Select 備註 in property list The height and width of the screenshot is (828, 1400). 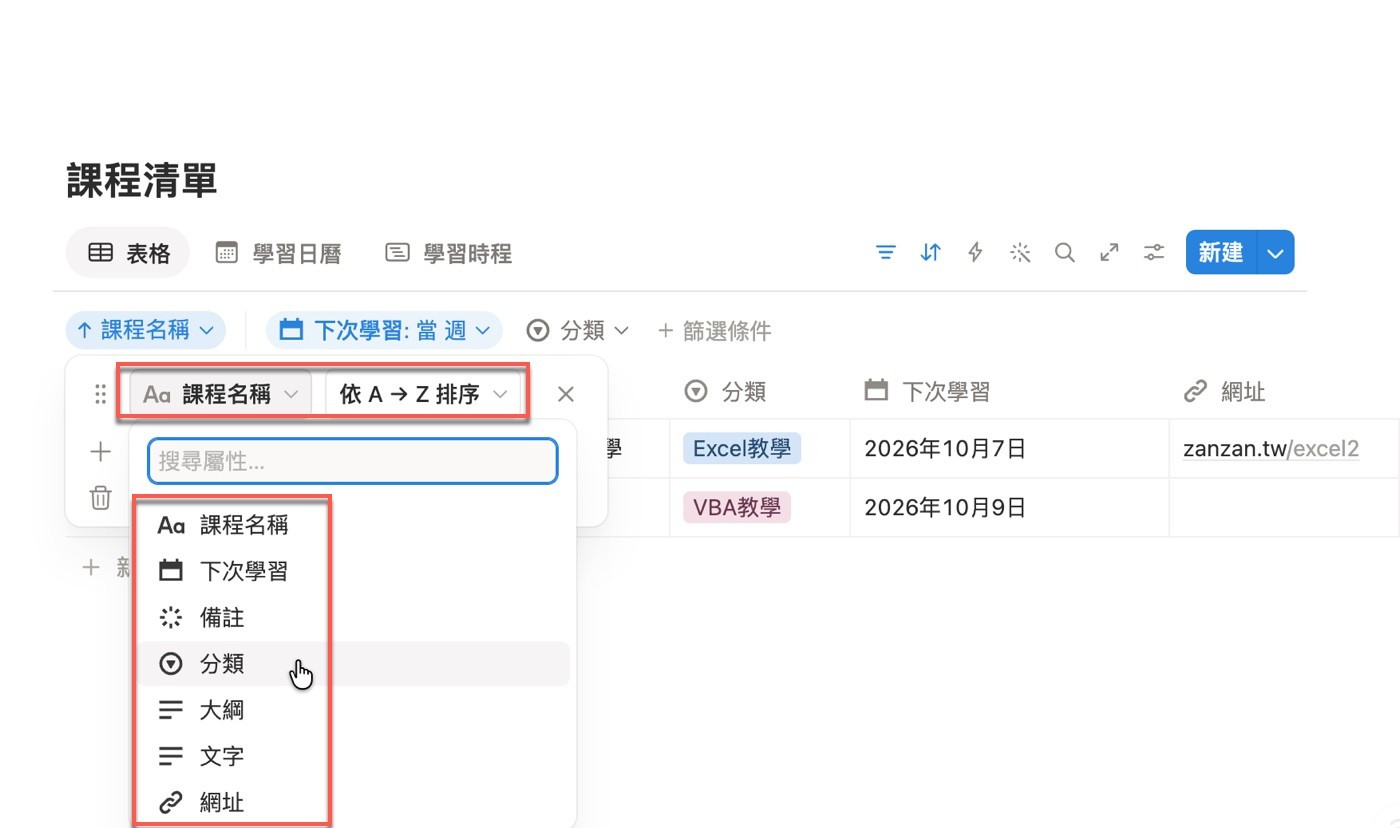coord(353,617)
